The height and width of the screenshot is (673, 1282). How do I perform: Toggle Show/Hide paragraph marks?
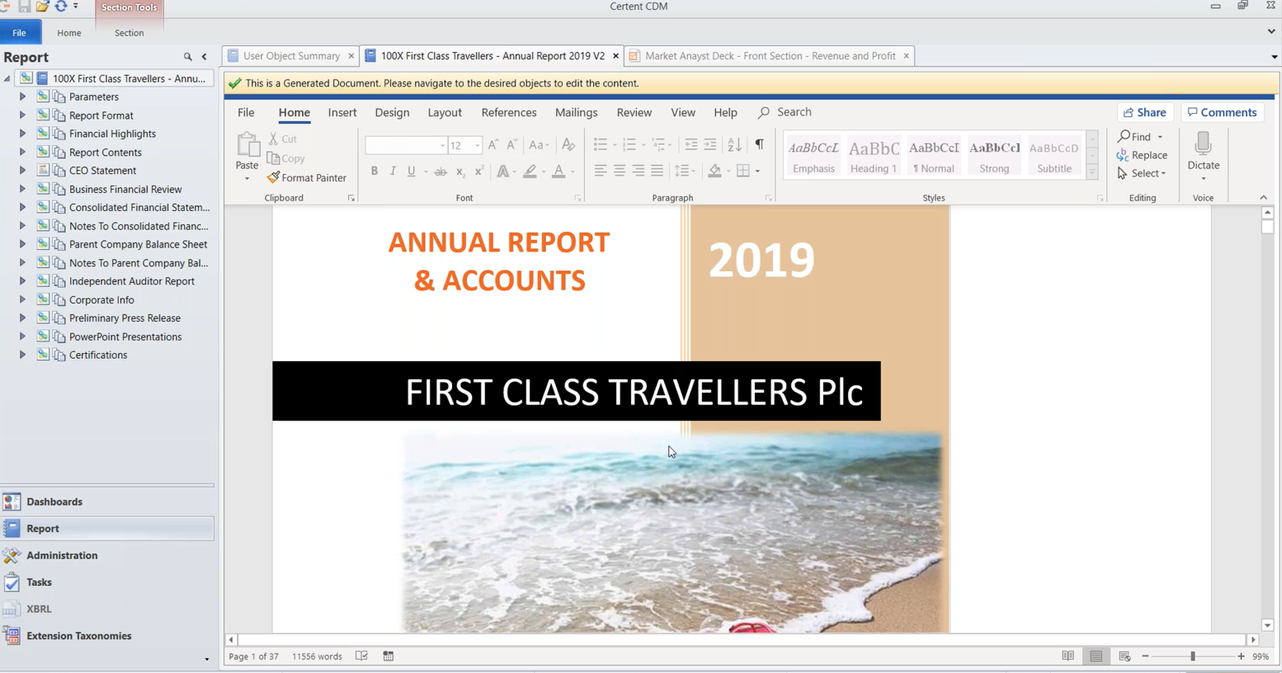(x=759, y=145)
